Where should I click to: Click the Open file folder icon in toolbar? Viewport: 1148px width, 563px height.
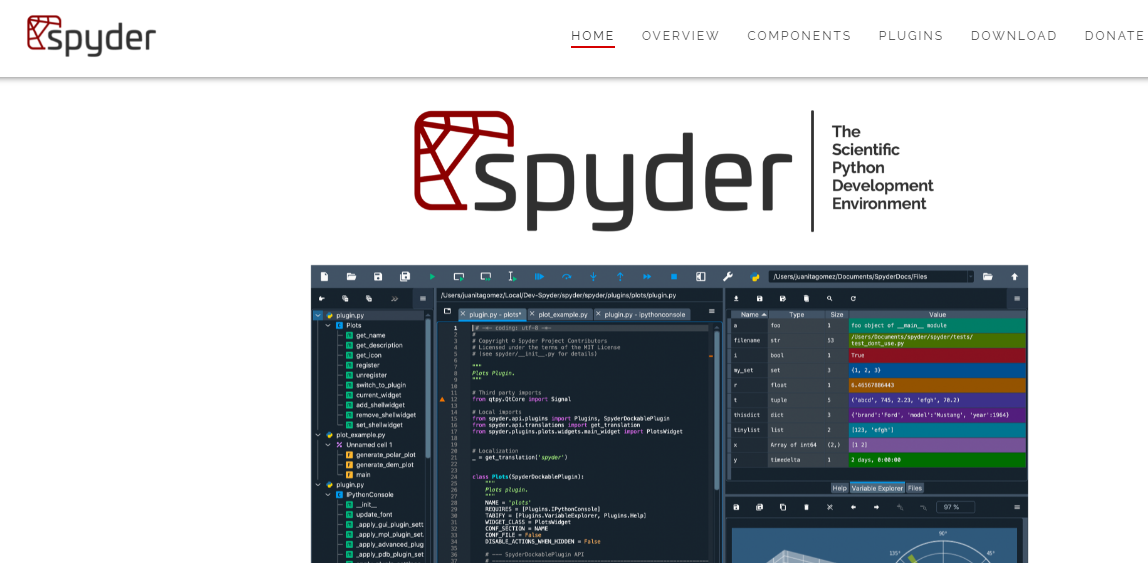351,277
